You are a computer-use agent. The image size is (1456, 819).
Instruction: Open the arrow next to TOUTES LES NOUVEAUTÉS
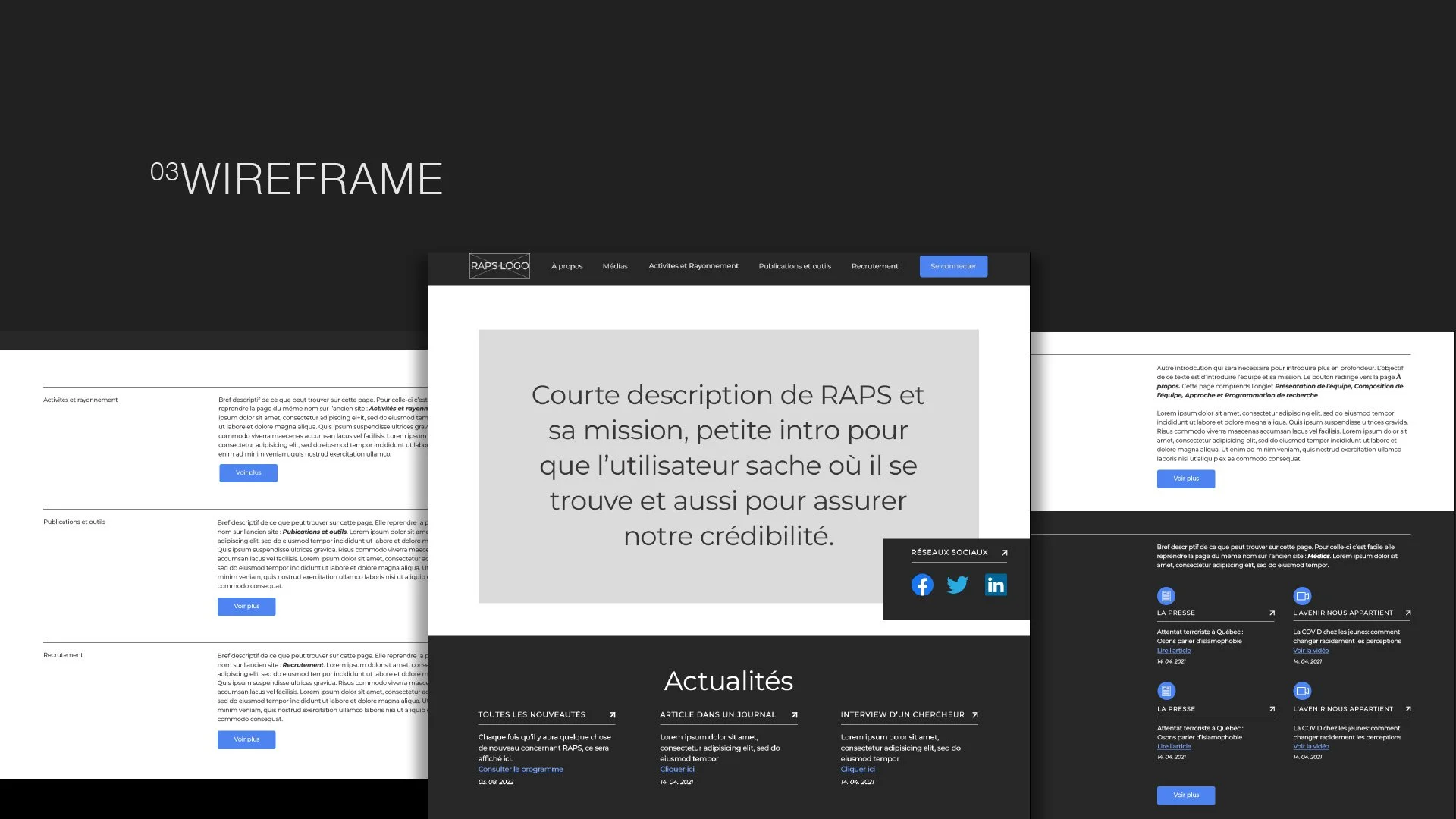(611, 714)
